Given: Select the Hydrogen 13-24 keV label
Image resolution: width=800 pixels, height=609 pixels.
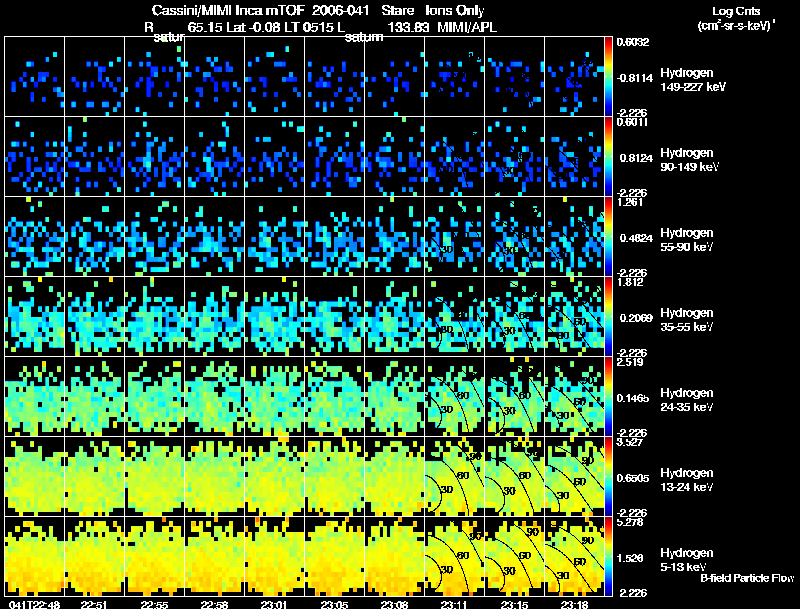Looking at the screenshot, I should point(687,480).
